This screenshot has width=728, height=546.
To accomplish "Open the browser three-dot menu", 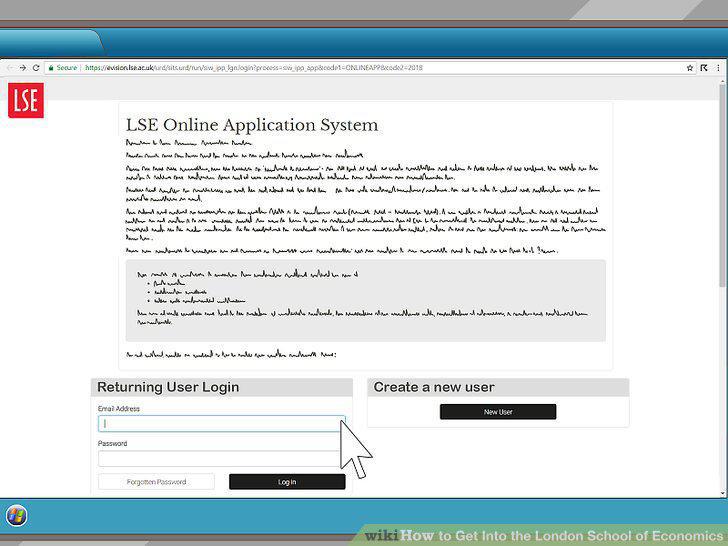I will pos(718,68).
